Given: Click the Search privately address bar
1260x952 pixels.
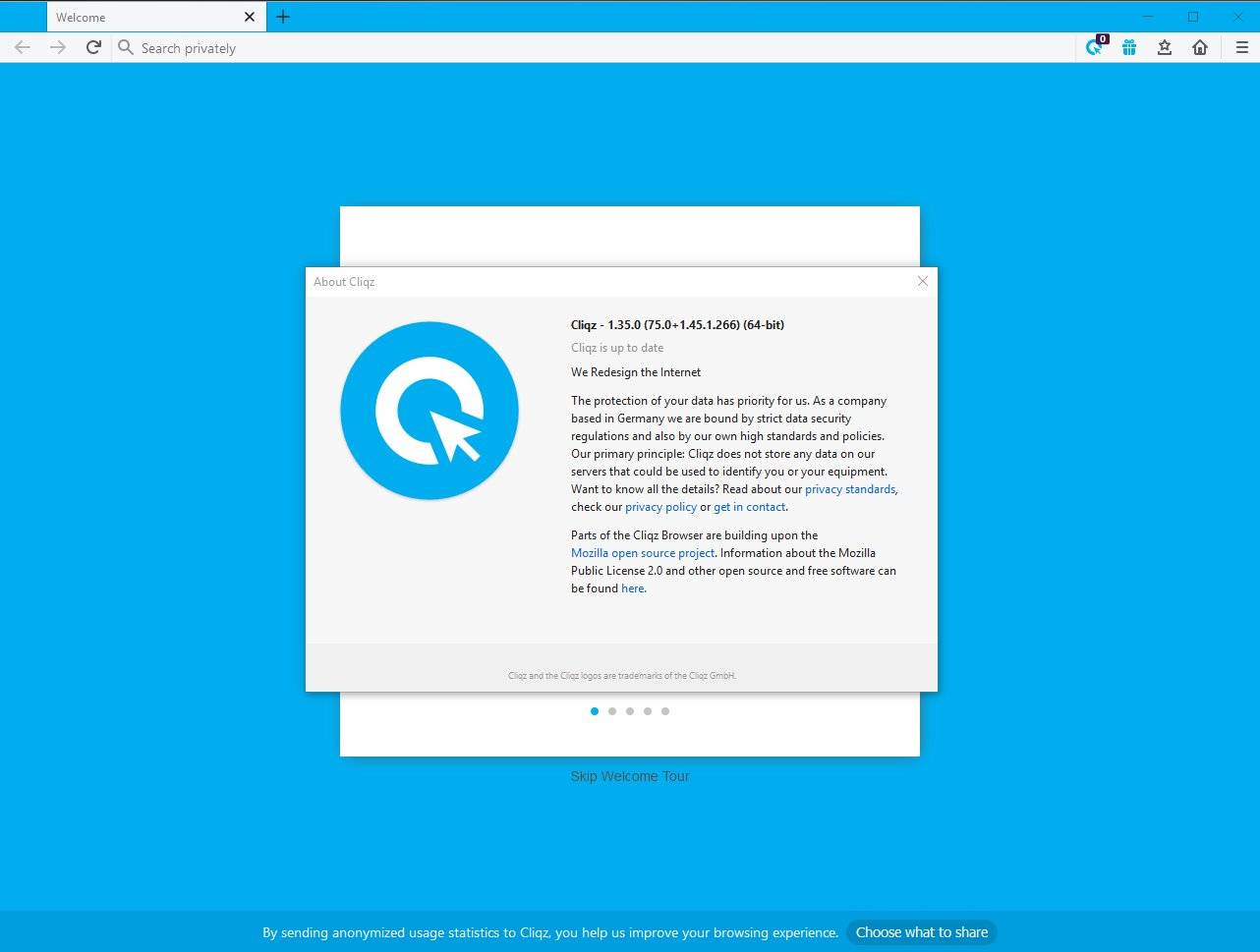Looking at the screenshot, I should click(595, 47).
